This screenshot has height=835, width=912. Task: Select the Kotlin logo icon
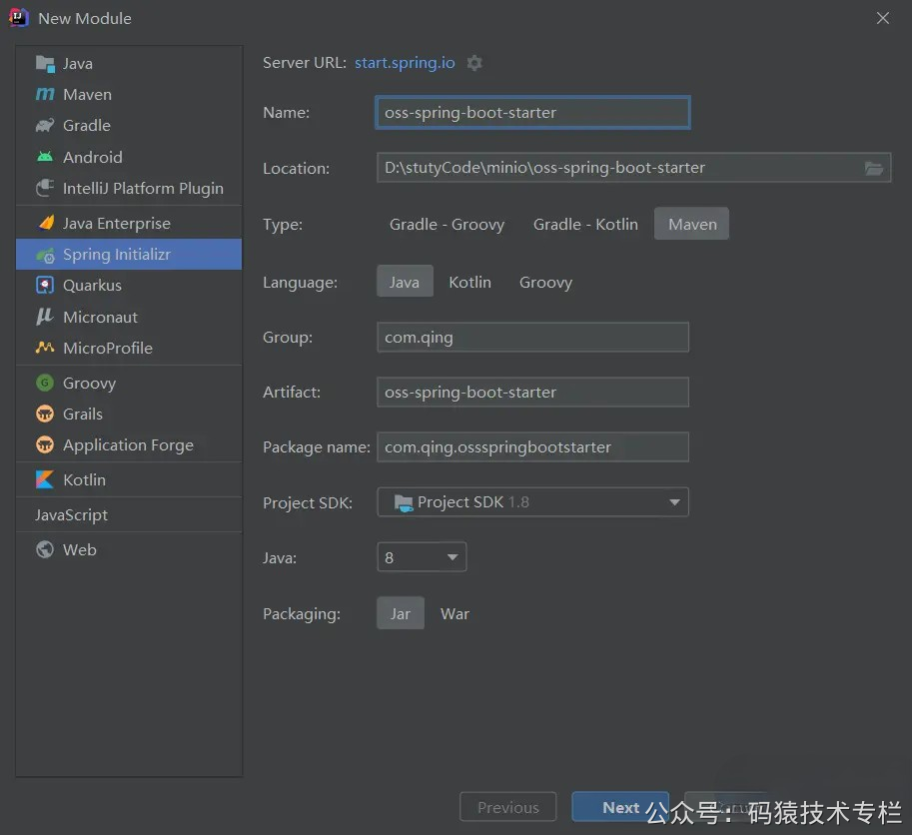point(45,480)
